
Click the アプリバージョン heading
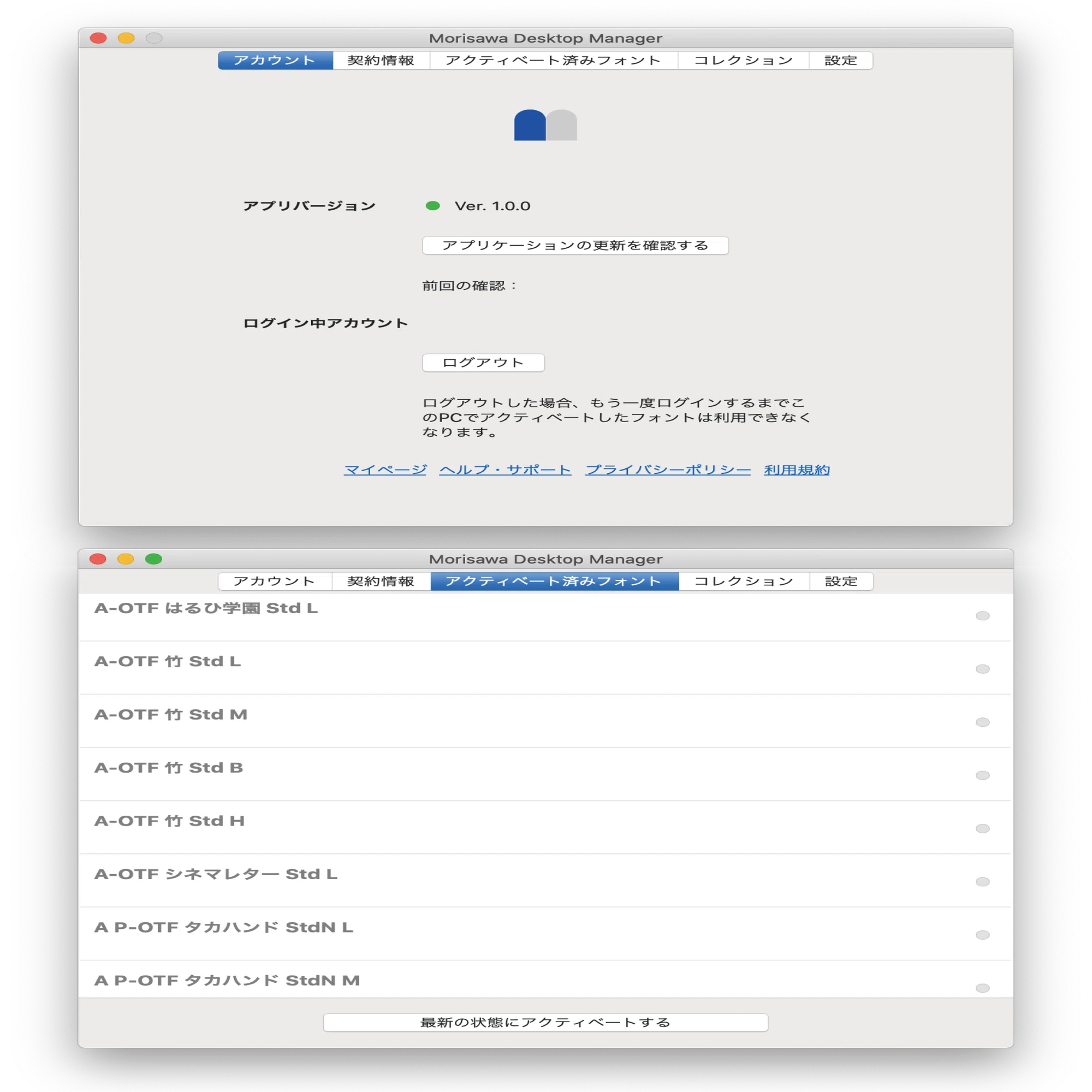pos(309,206)
